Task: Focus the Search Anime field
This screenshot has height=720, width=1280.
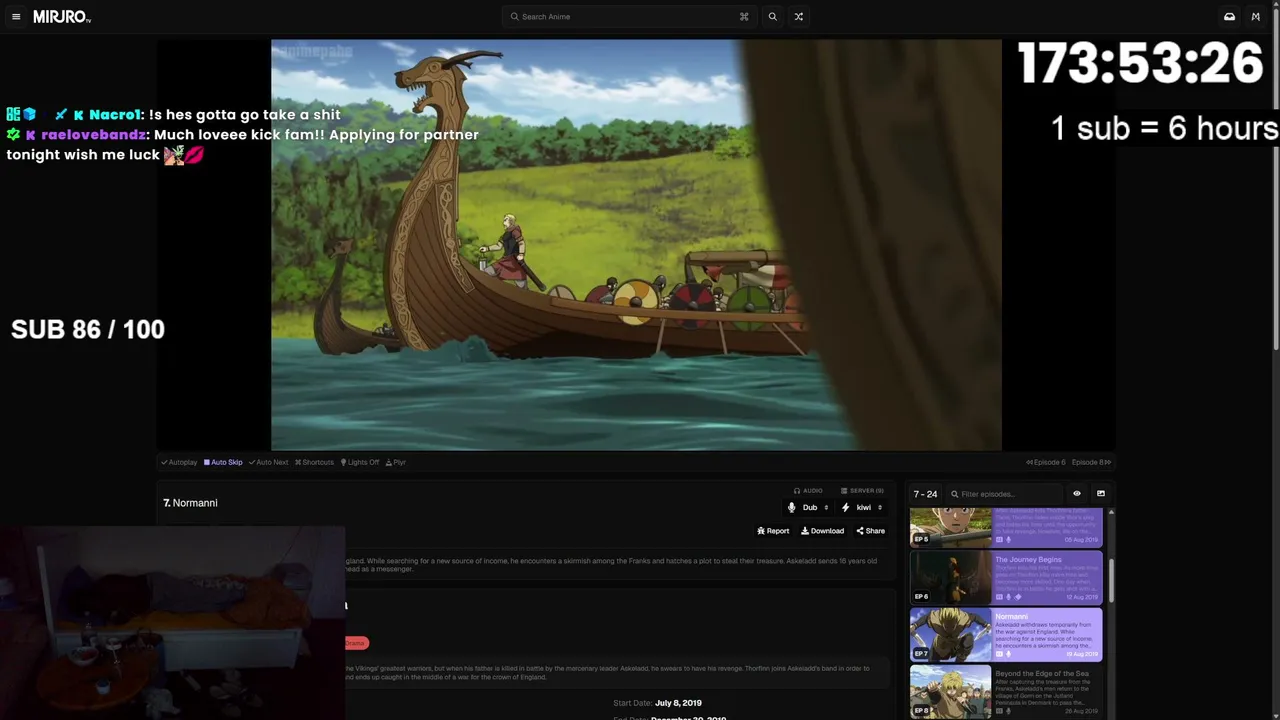Action: click(x=630, y=17)
